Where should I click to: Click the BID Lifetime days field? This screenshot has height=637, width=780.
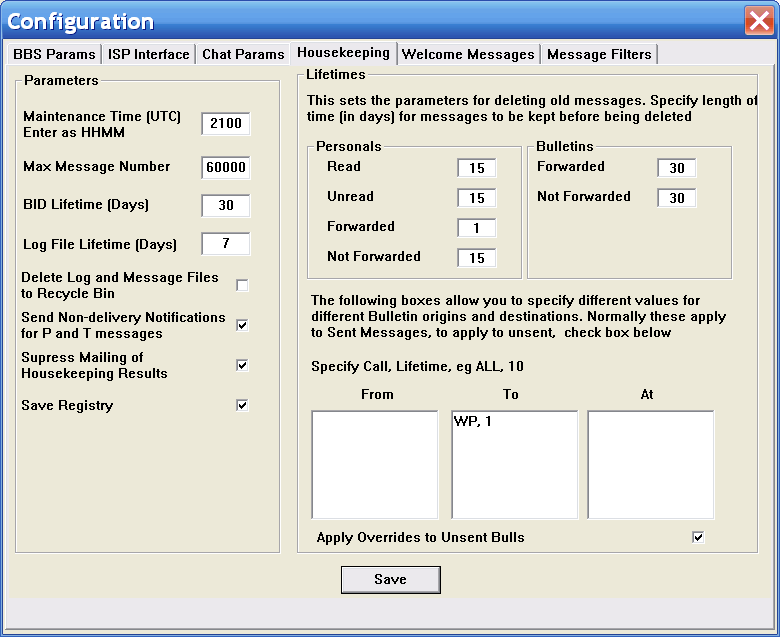(225, 206)
